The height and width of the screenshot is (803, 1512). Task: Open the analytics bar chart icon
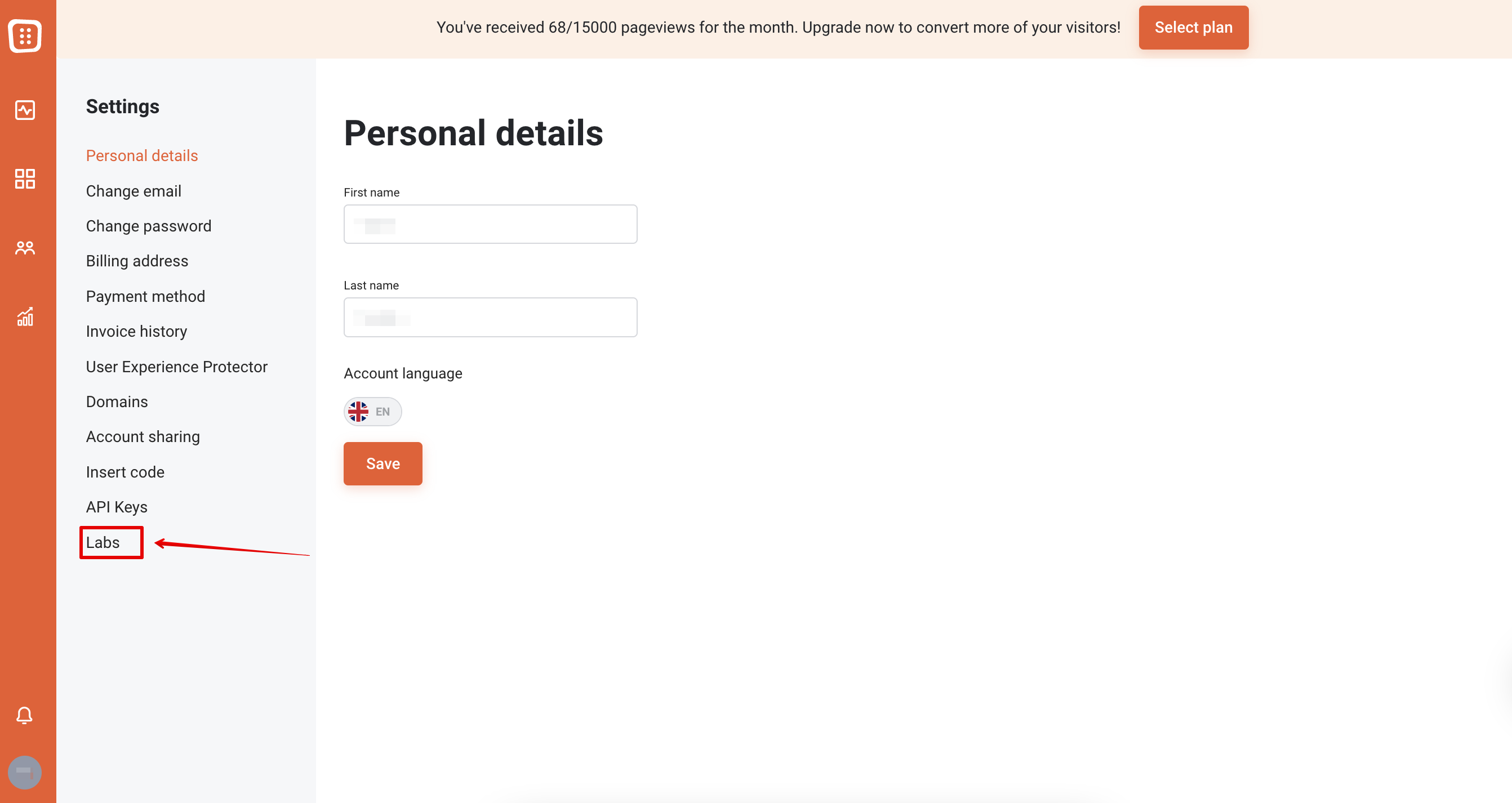coord(25,316)
